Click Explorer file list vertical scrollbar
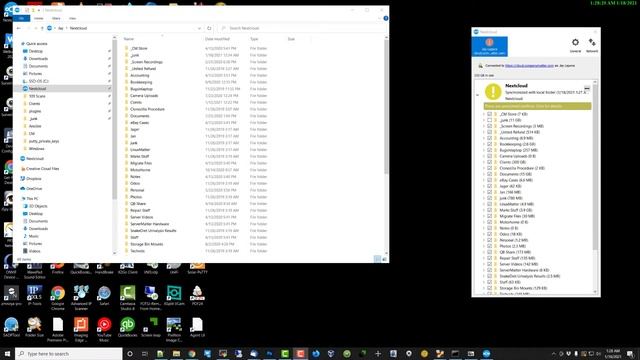 click(x=386, y=106)
